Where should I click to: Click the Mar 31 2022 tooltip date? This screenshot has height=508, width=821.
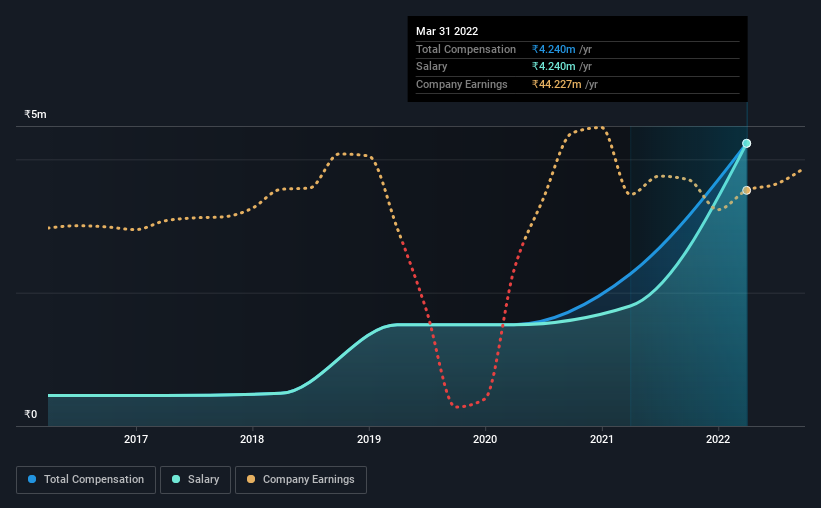tap(447, 31)
